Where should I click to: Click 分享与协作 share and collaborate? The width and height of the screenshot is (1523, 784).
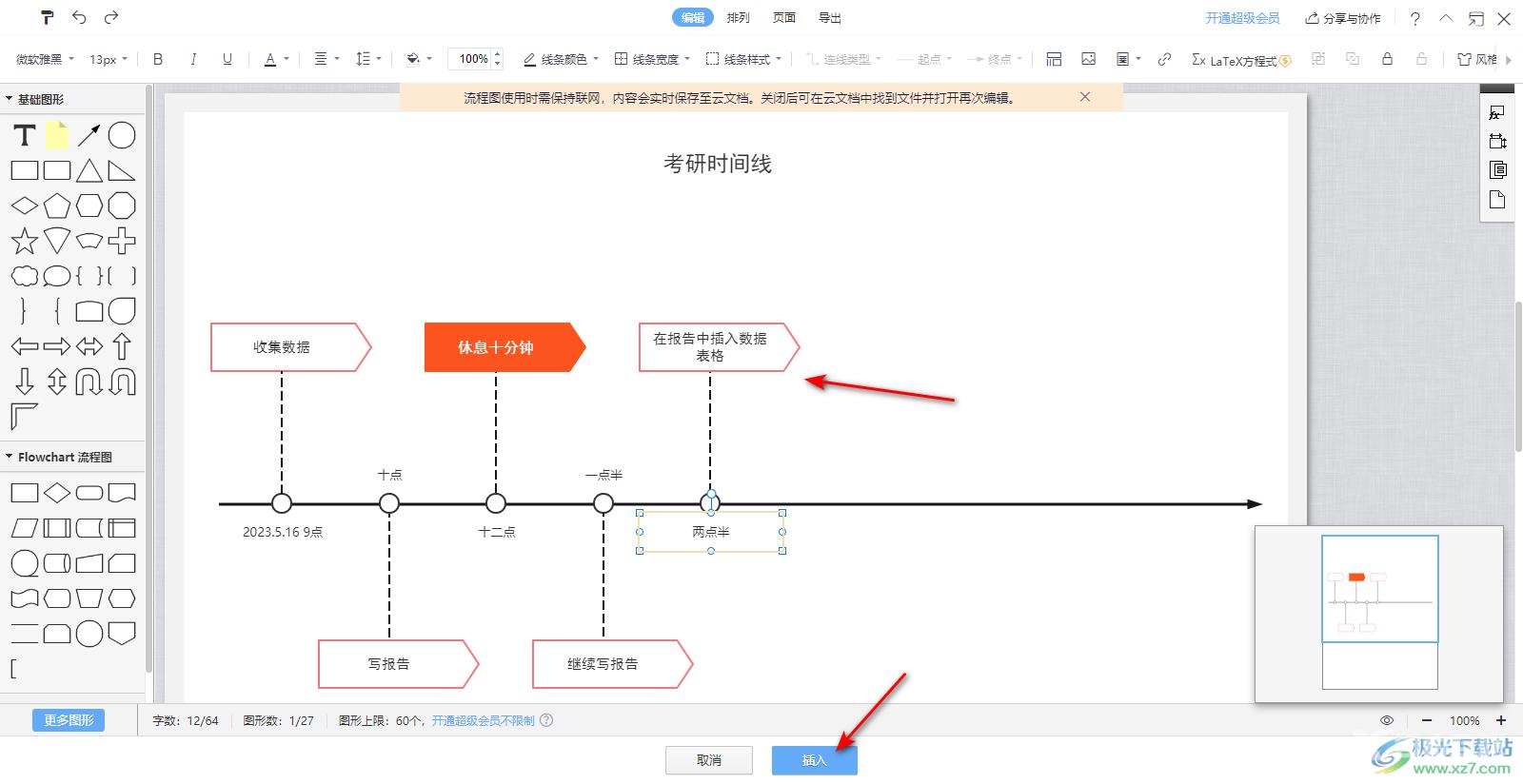coord(1343,18)
